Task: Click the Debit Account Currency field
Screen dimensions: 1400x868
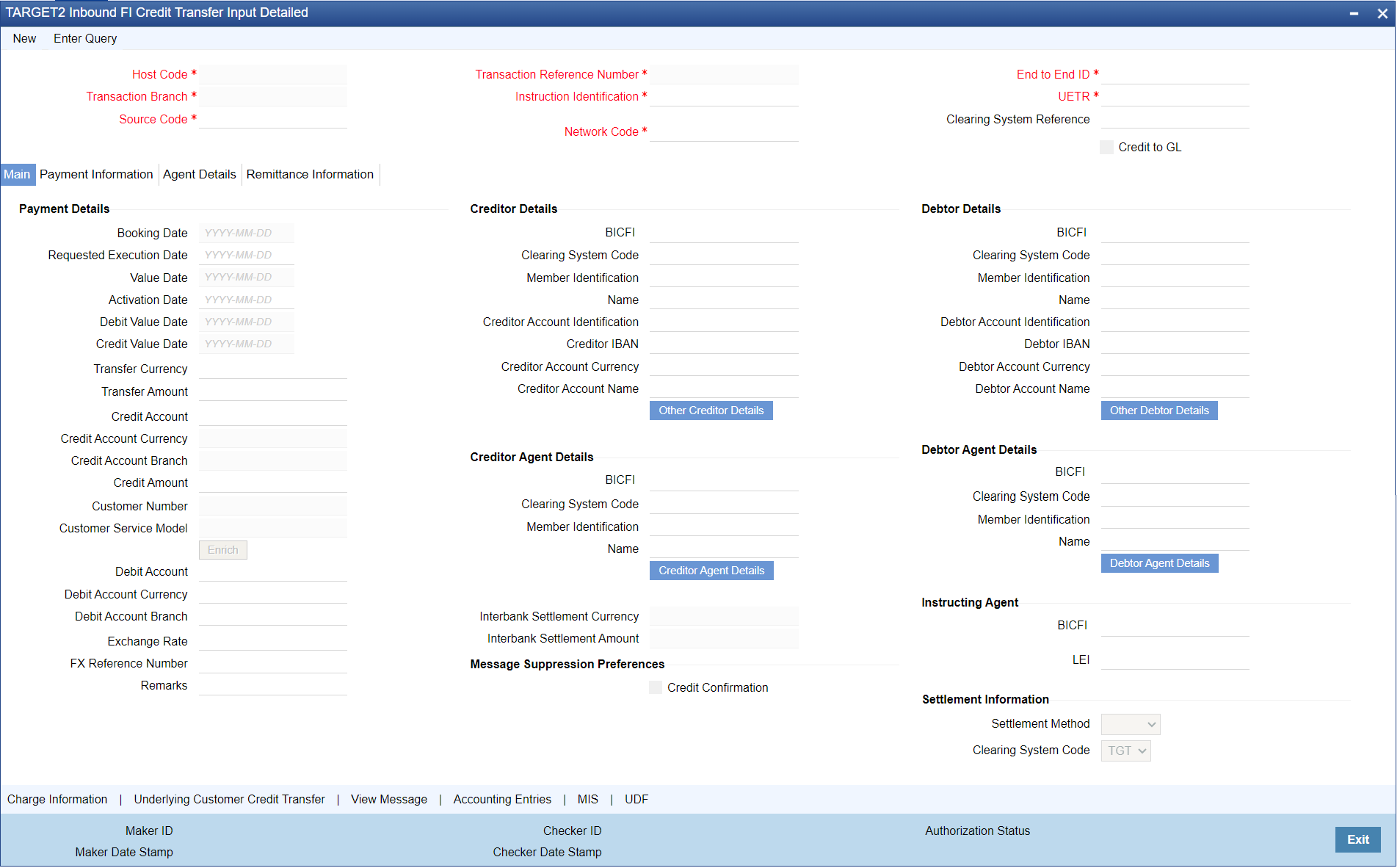Action: pos(273,594)
